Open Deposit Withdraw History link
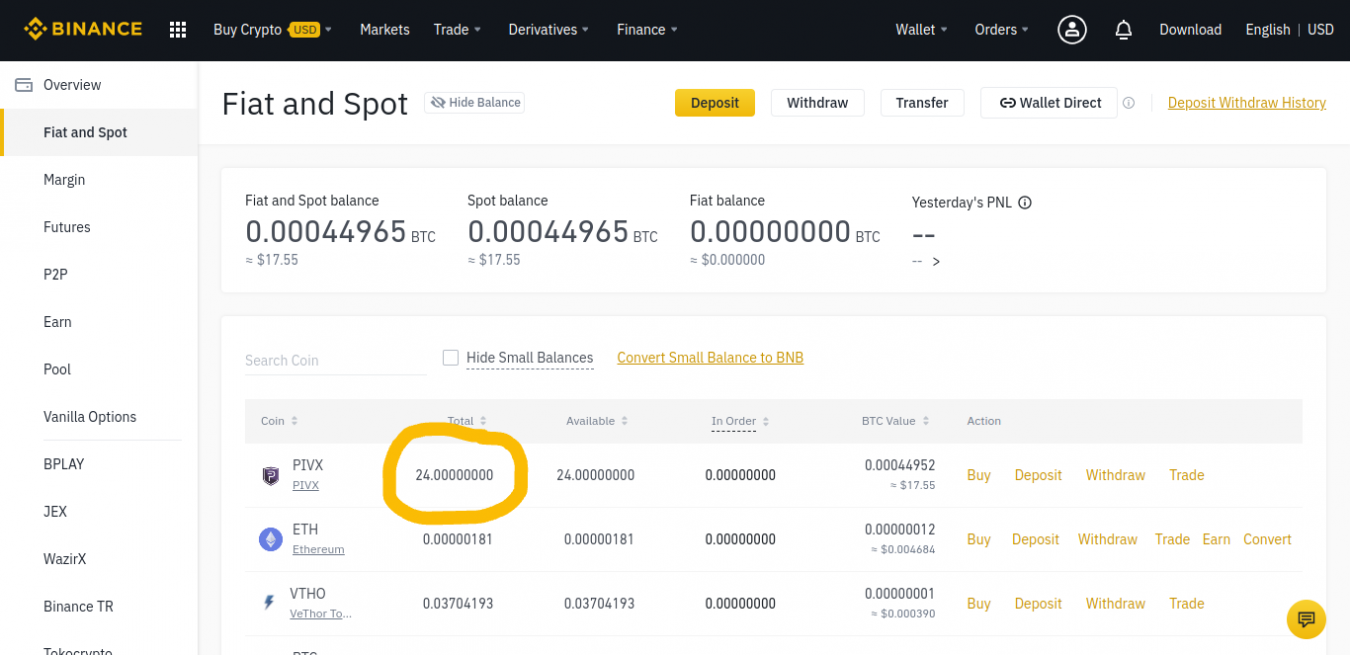Viewport: 1350px width, 655px height. coord(1247,103)
